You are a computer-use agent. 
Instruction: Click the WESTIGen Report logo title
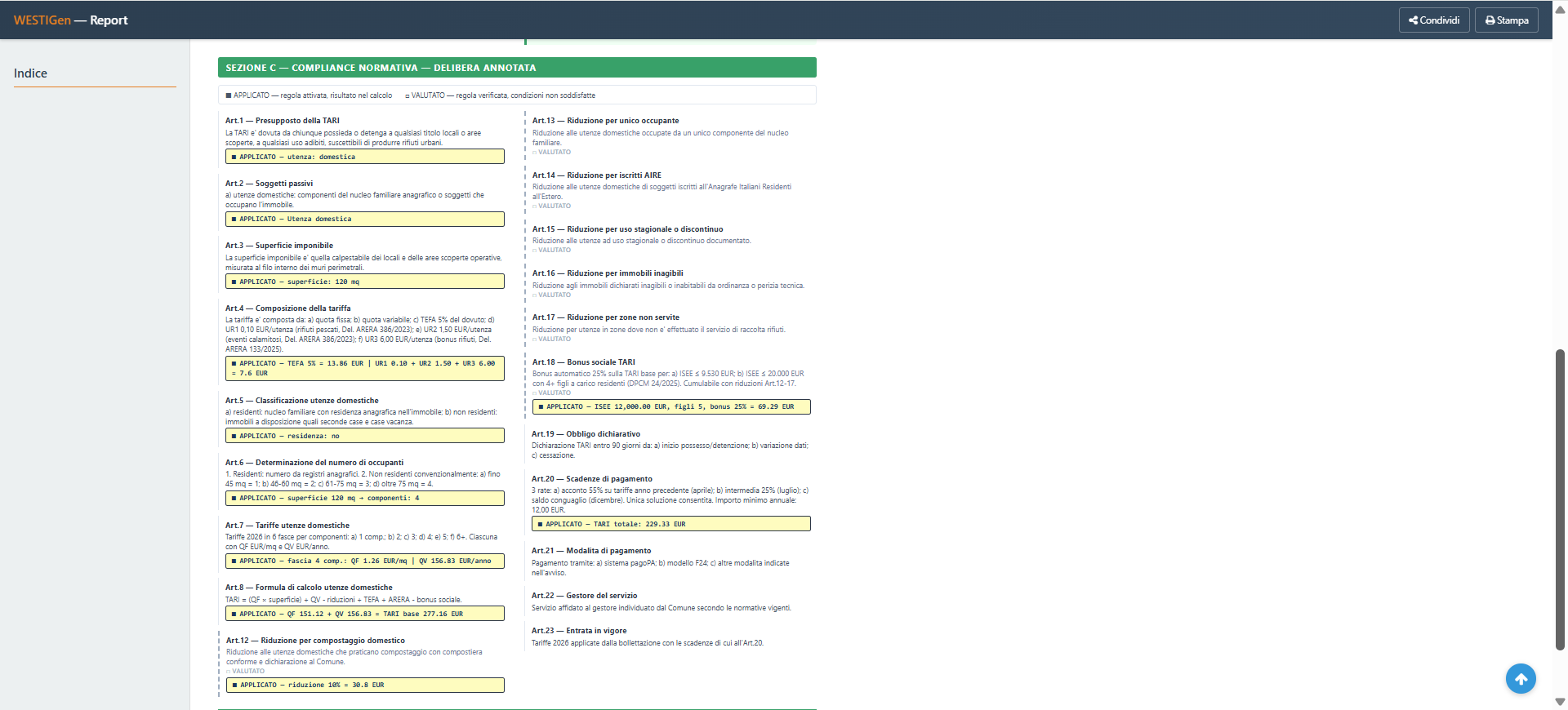click(71, 20)
